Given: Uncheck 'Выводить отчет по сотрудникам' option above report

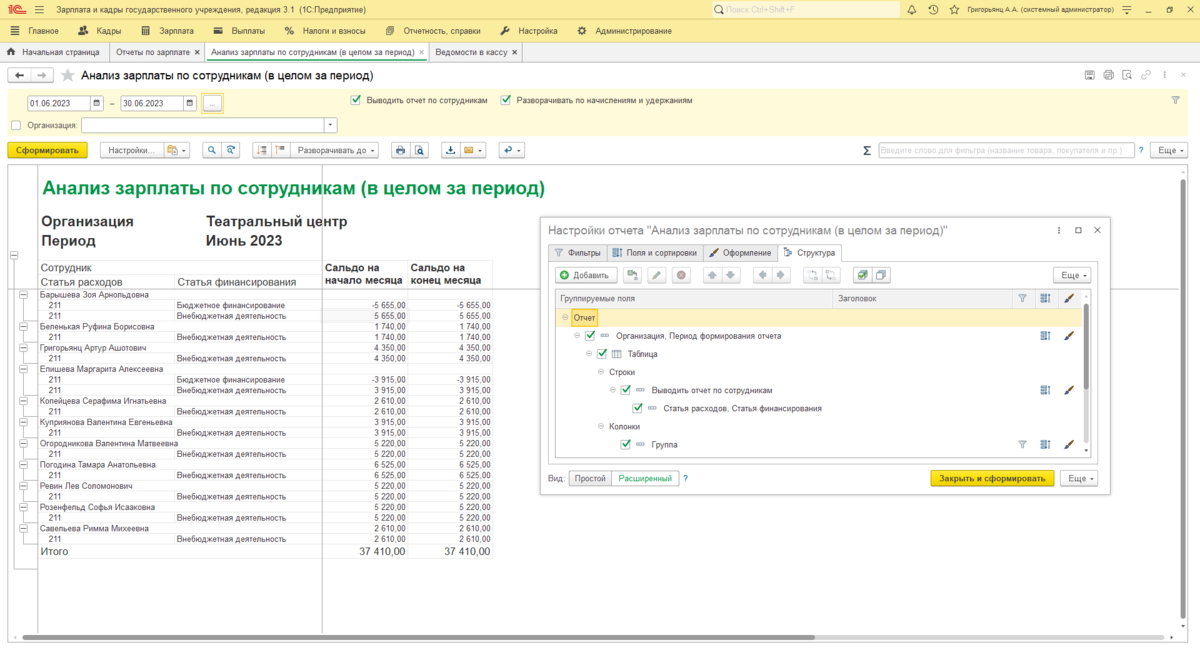Looking at the screenshot, I should pos(356,100).
